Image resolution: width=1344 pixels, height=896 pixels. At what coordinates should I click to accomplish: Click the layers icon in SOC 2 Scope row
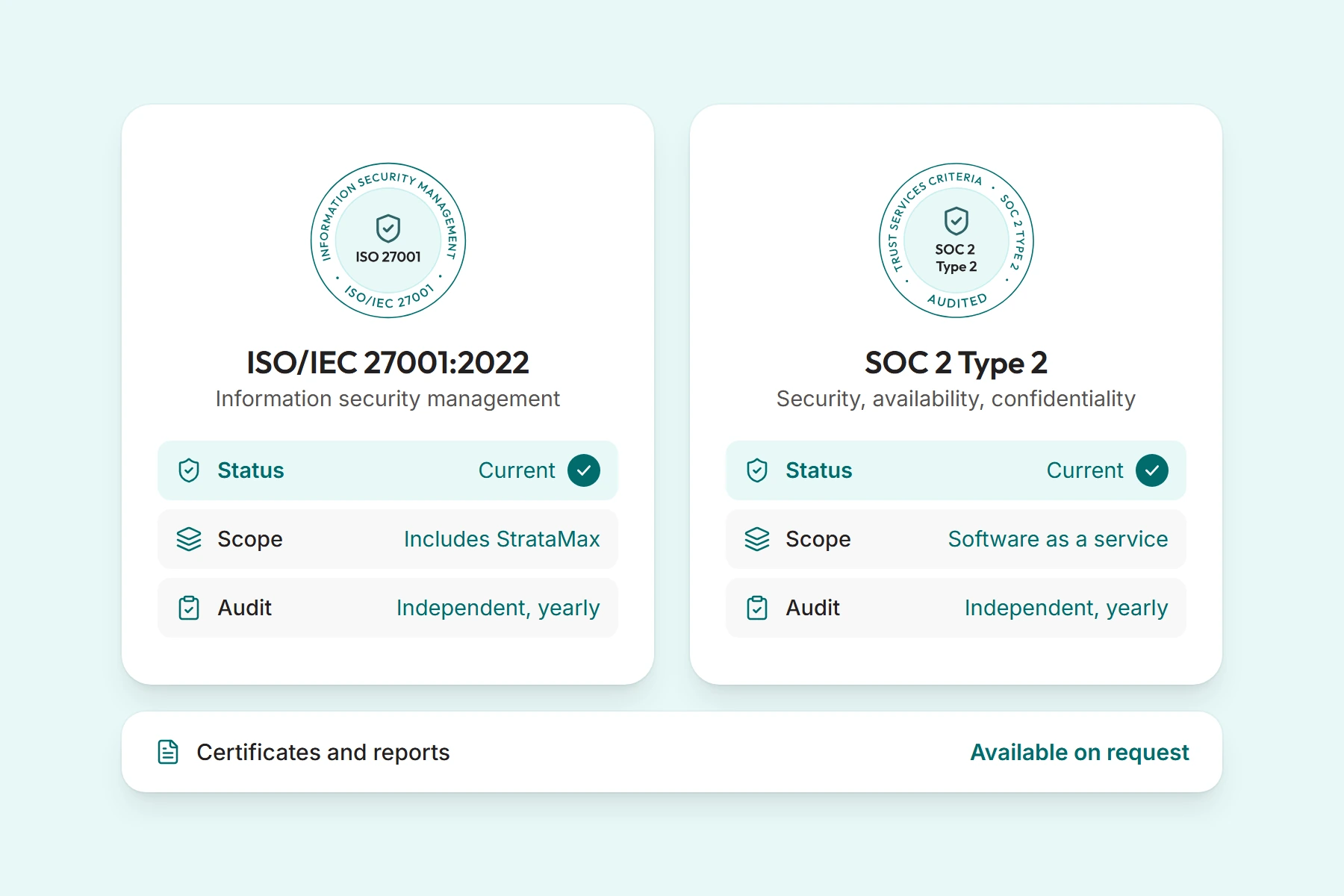pyautogui.click(x=757, y=539)
